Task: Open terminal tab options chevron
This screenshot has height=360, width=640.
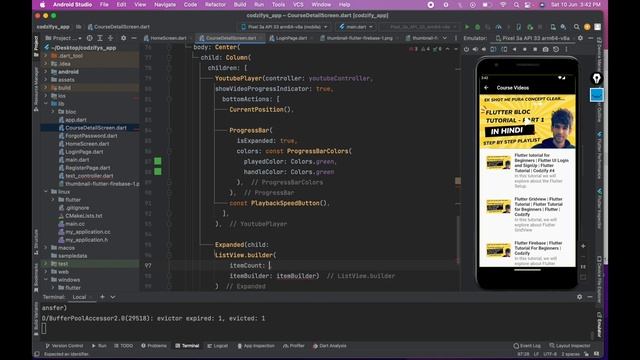Action: (113, 297)
